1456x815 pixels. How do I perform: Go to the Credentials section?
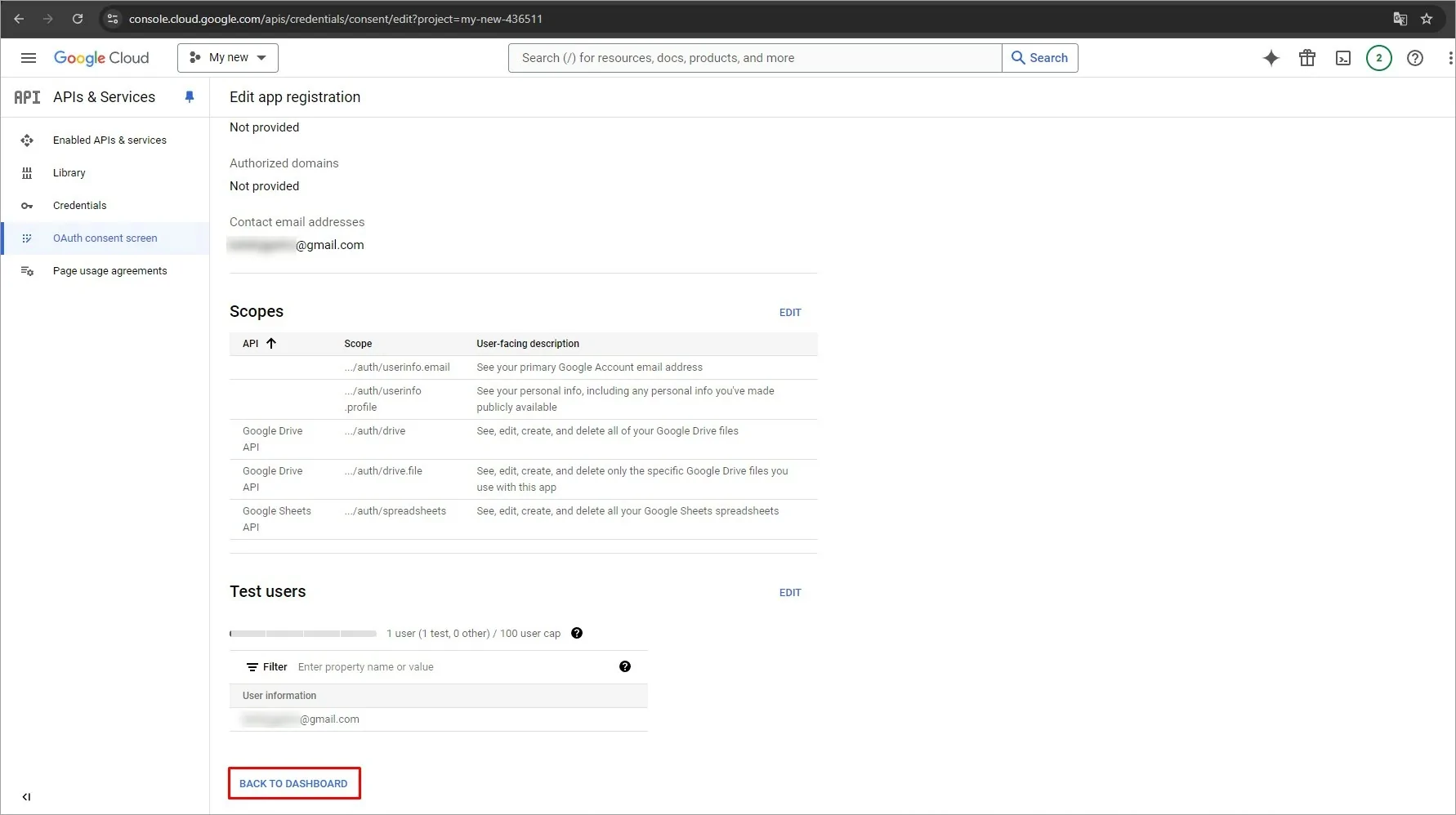(79, 205)
